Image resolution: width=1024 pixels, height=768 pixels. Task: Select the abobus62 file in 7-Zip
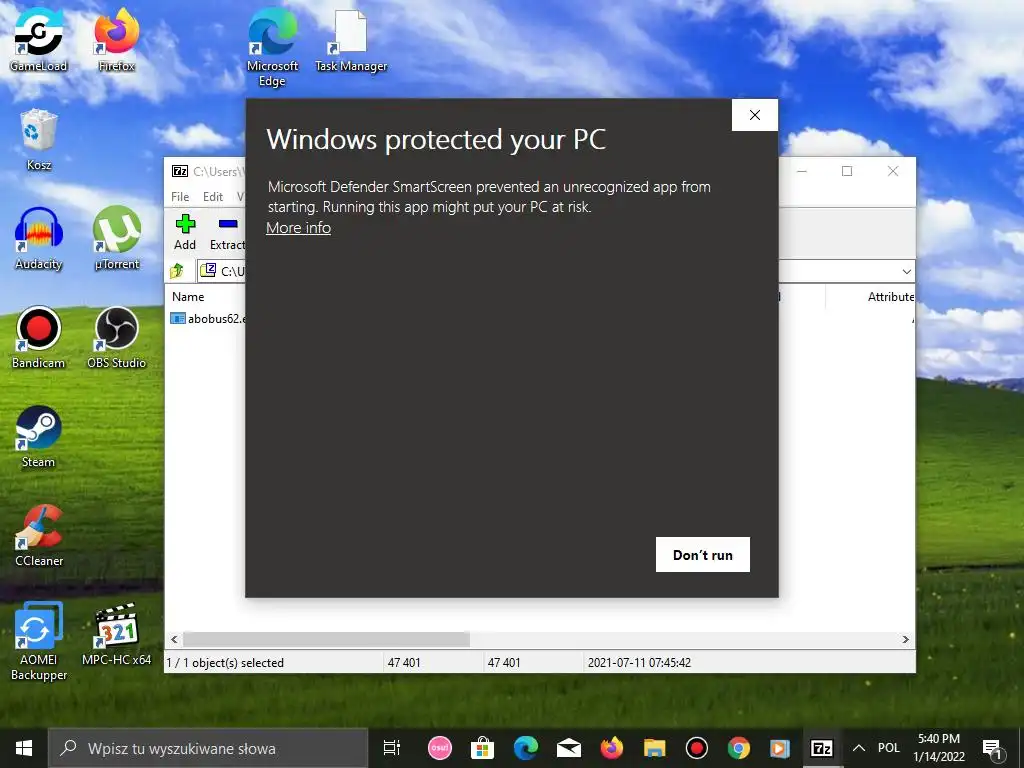208,319
